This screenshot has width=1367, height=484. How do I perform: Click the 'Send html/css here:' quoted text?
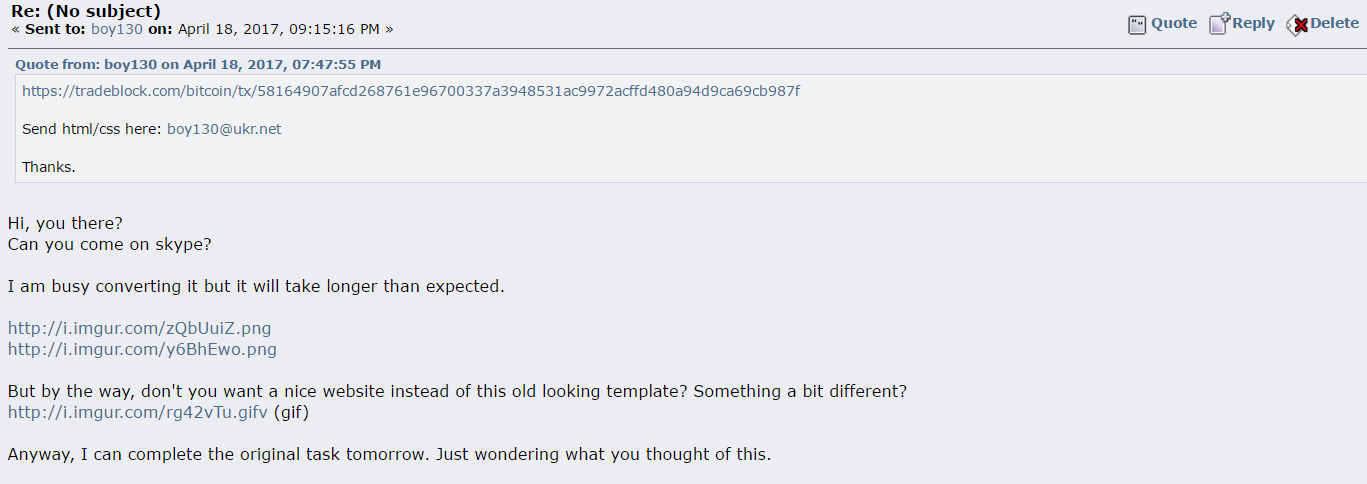coord(92,129)
